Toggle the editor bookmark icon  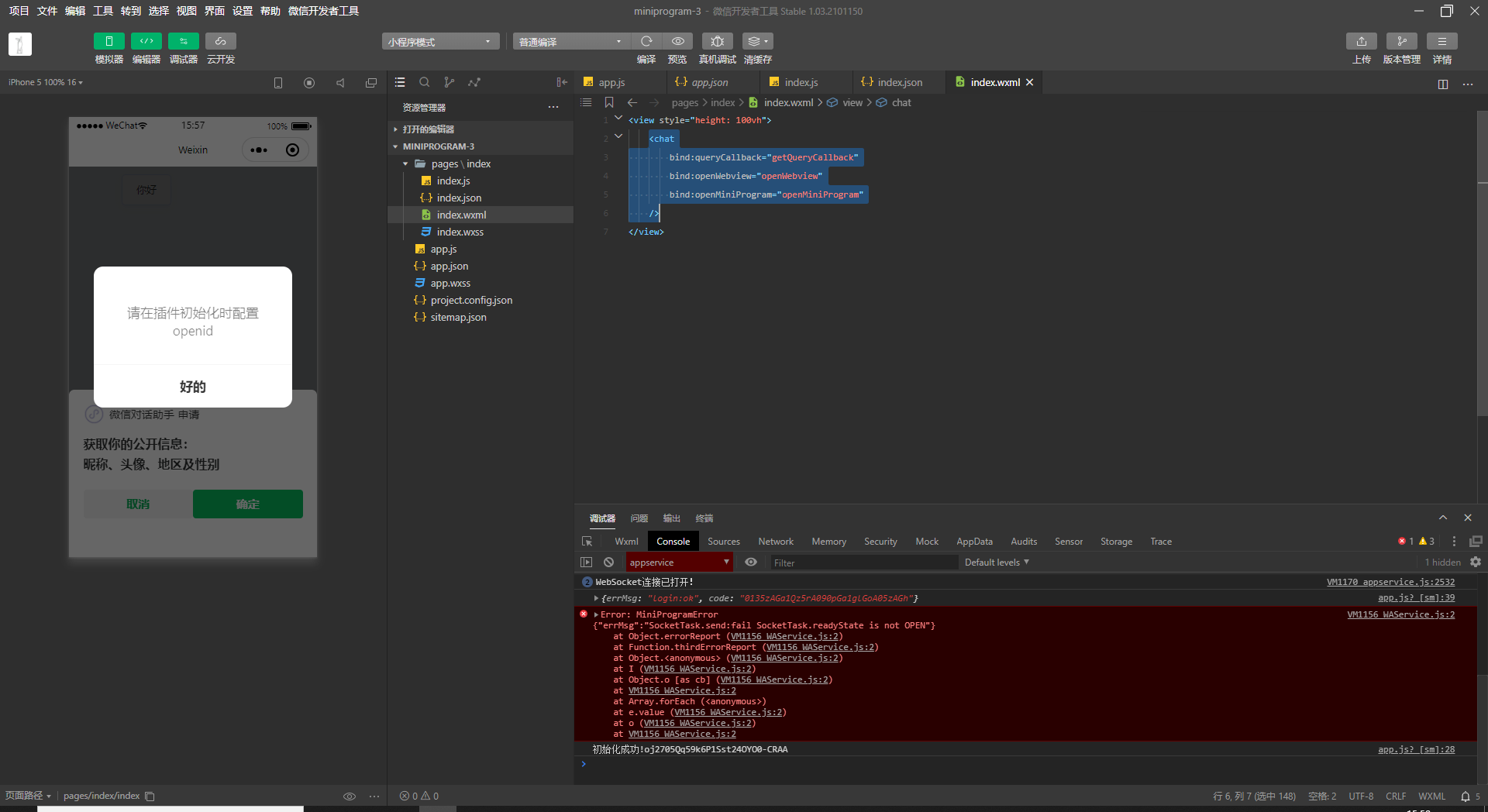(609, 102)
